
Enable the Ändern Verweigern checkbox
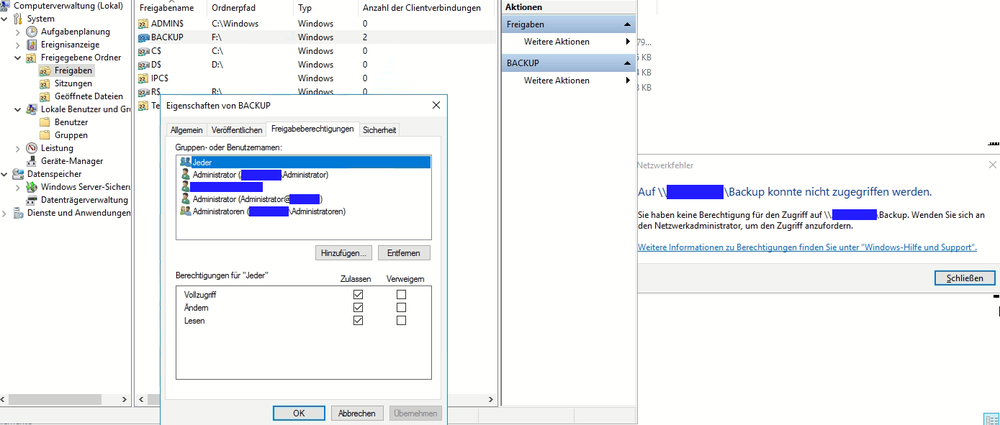point(401,308)
